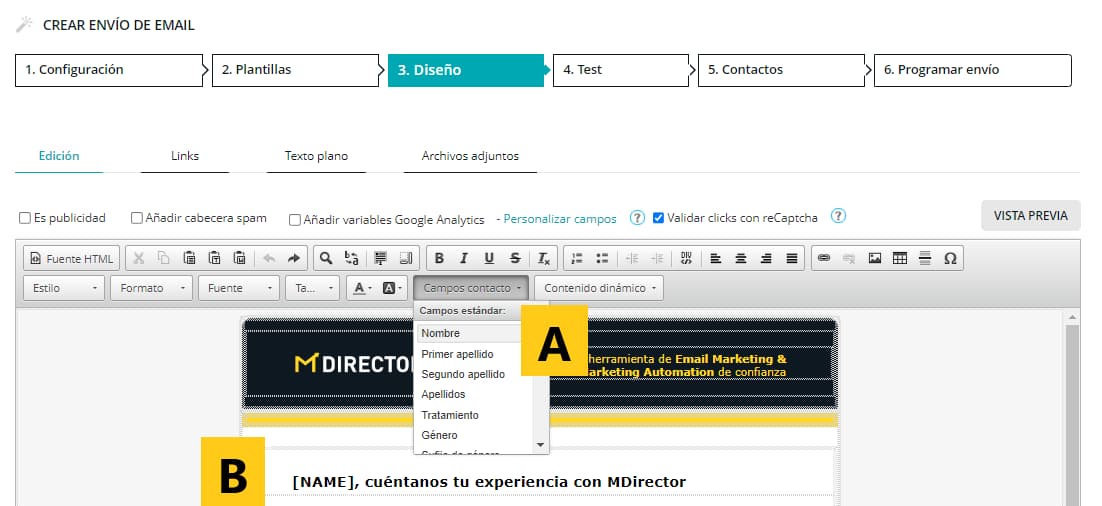
Task: Align text right
Action: coord(766,259)
